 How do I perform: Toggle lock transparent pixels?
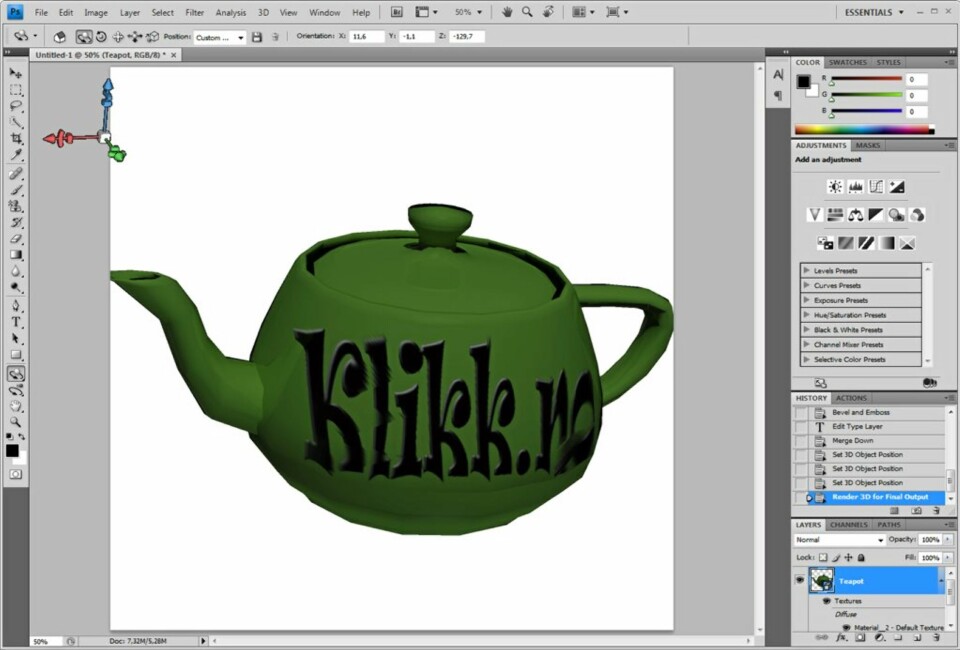[x=823, y=558]
